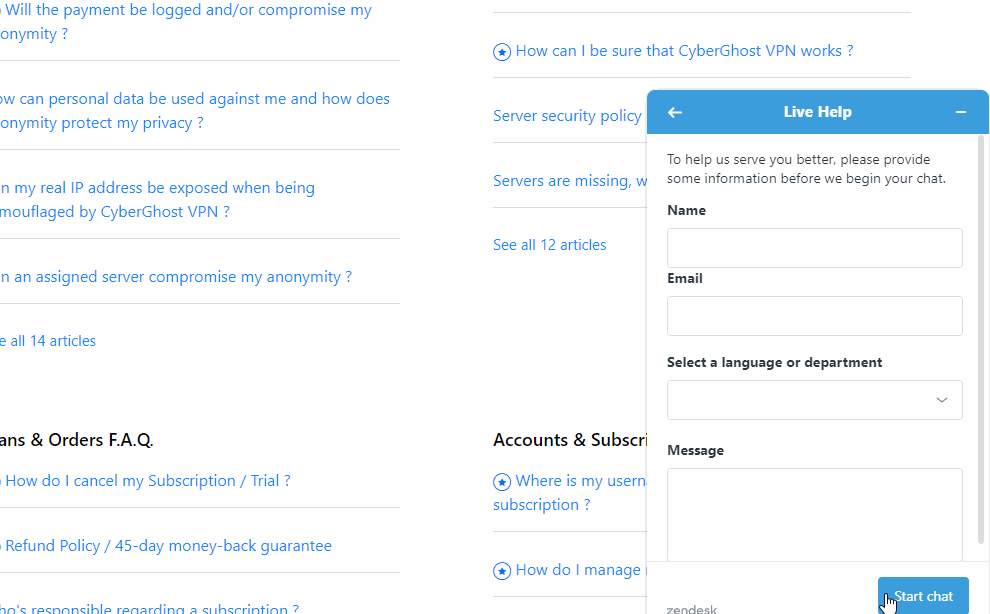Click the Live Help title text

click(x=818, y=112)
